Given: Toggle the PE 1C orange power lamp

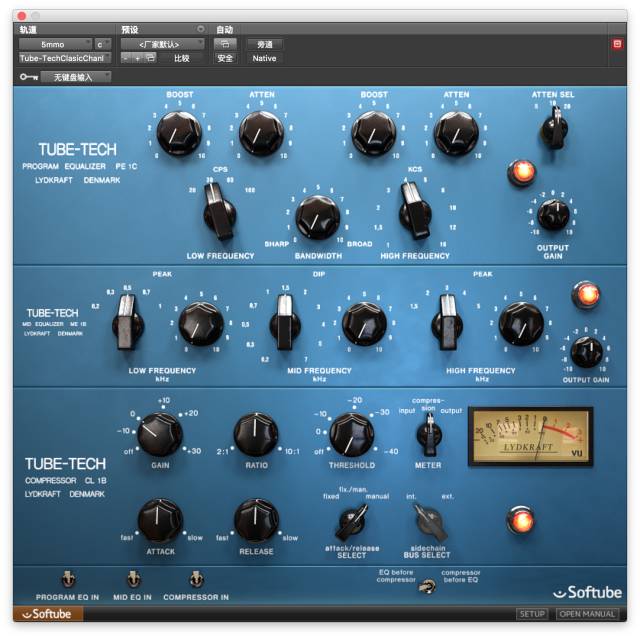Looking at the screenshot, I should 522,172.
